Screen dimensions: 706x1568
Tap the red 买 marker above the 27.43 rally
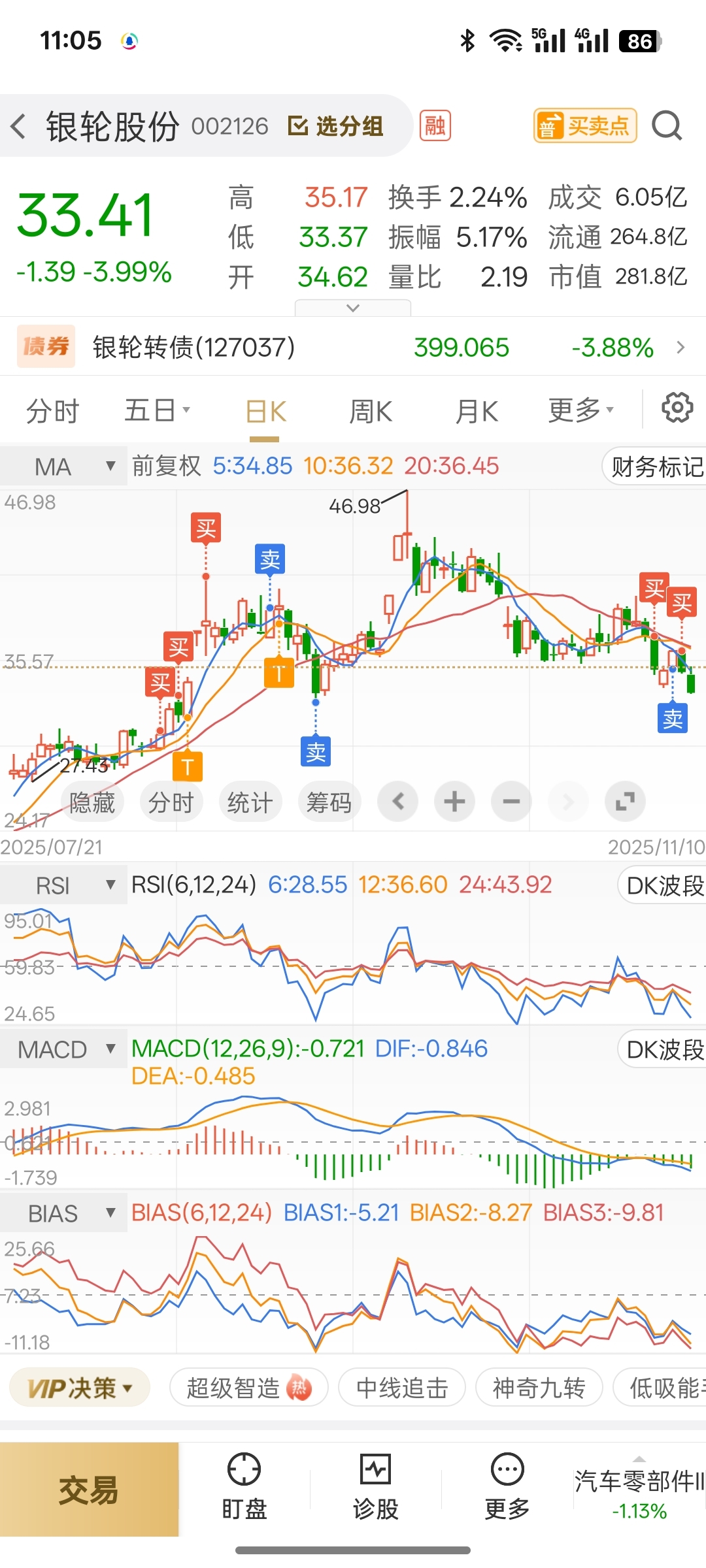click(x=160, y=683)
